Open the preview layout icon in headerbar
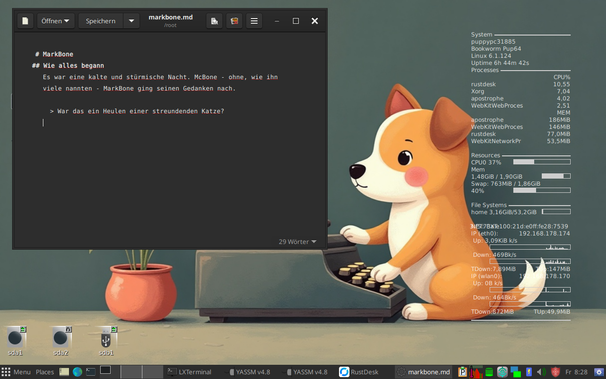 coord(214,21)
